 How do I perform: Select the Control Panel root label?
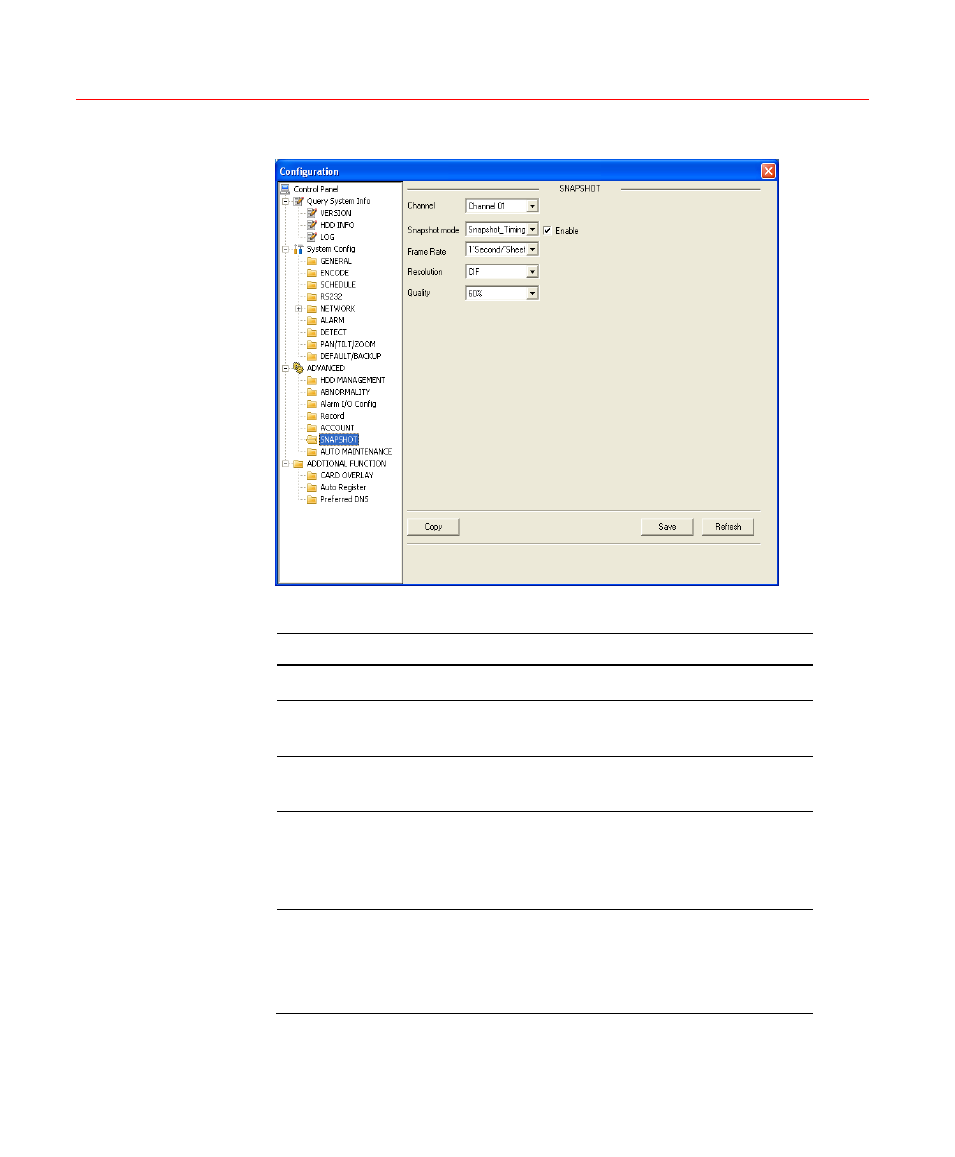click(x=316, y=190)
